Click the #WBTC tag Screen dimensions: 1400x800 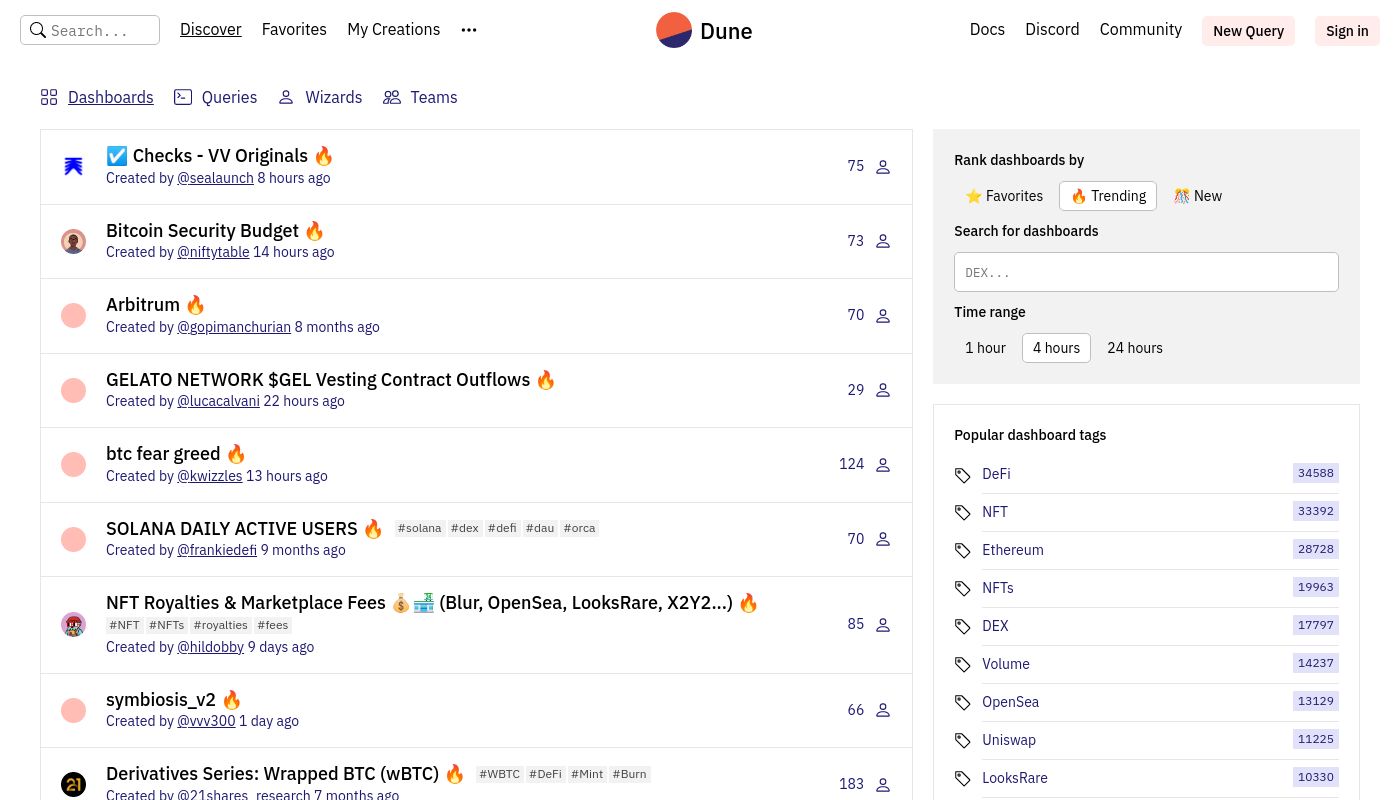pyautogui.click(x=499, y=774)
